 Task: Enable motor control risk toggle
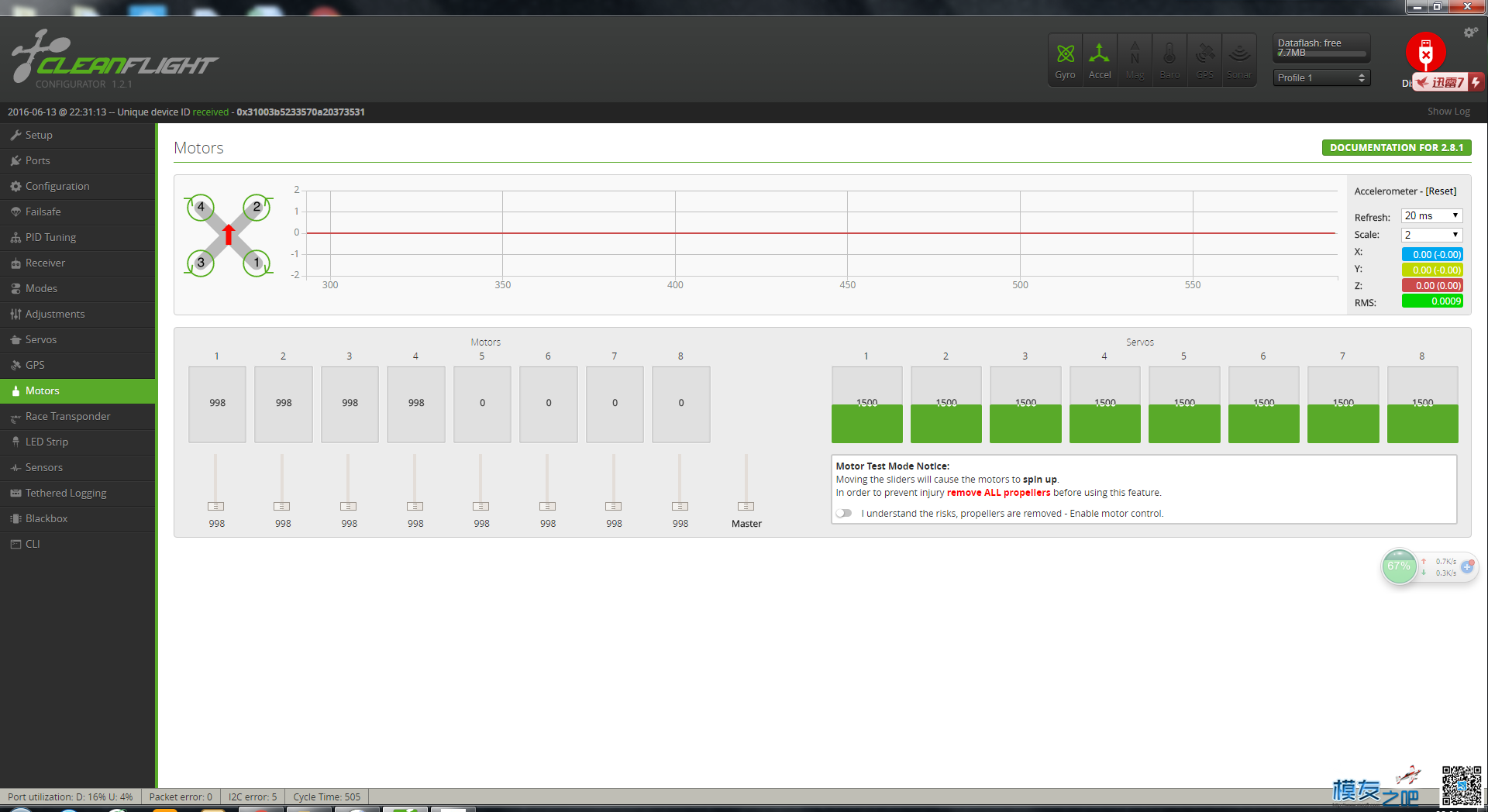pyautogui.click(x=844, y=513)
